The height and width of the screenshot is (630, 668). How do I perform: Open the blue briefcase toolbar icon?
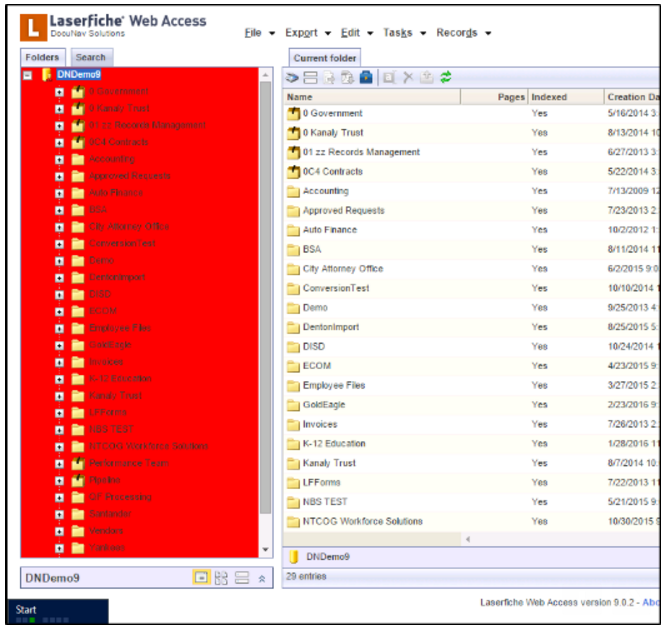click(x=366, y=78)
